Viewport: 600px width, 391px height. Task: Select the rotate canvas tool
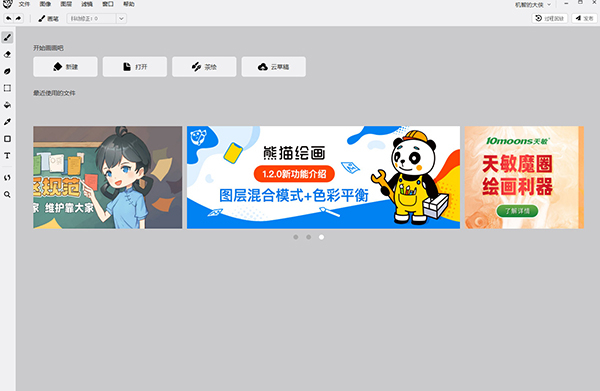[x=7, y=178]
